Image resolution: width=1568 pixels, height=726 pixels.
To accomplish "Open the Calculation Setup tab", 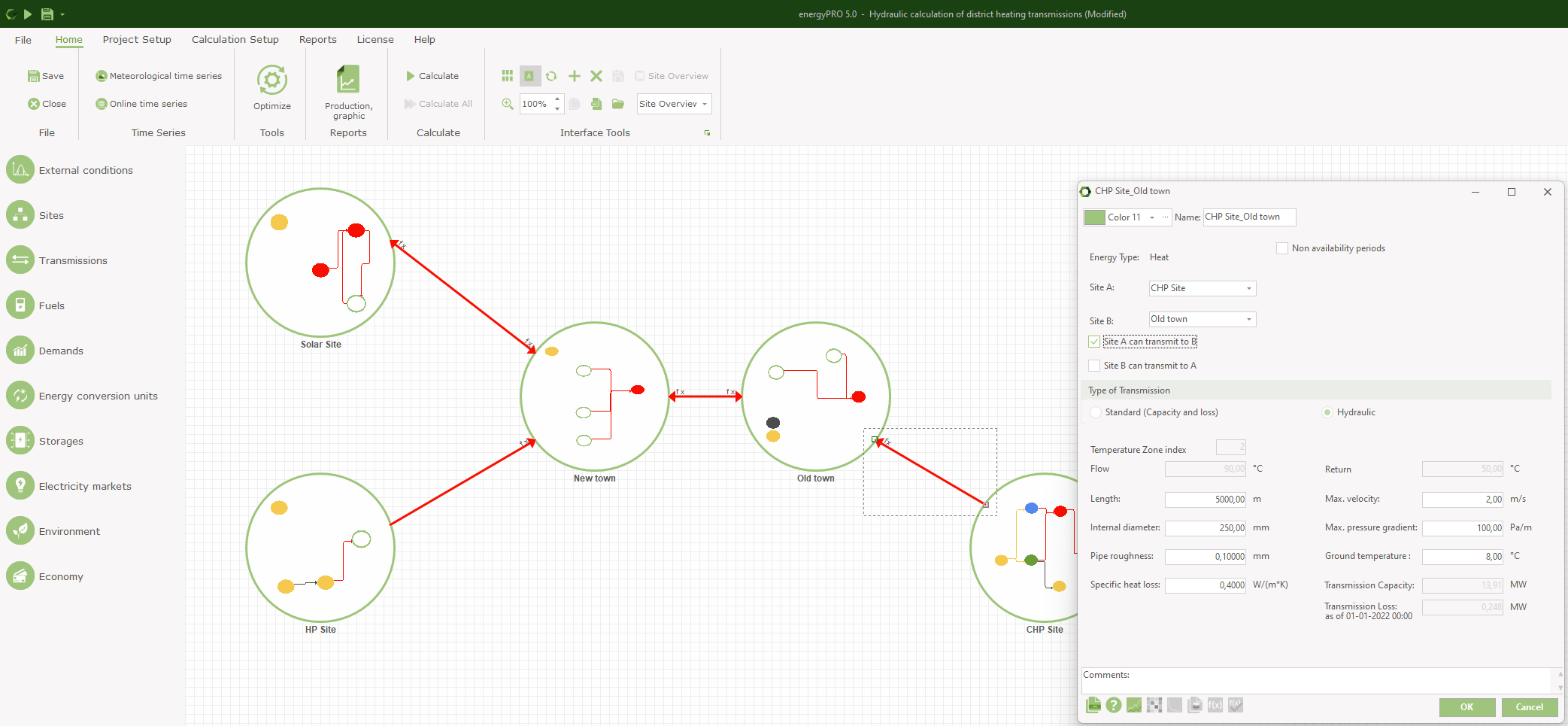I will pos(235,39).
